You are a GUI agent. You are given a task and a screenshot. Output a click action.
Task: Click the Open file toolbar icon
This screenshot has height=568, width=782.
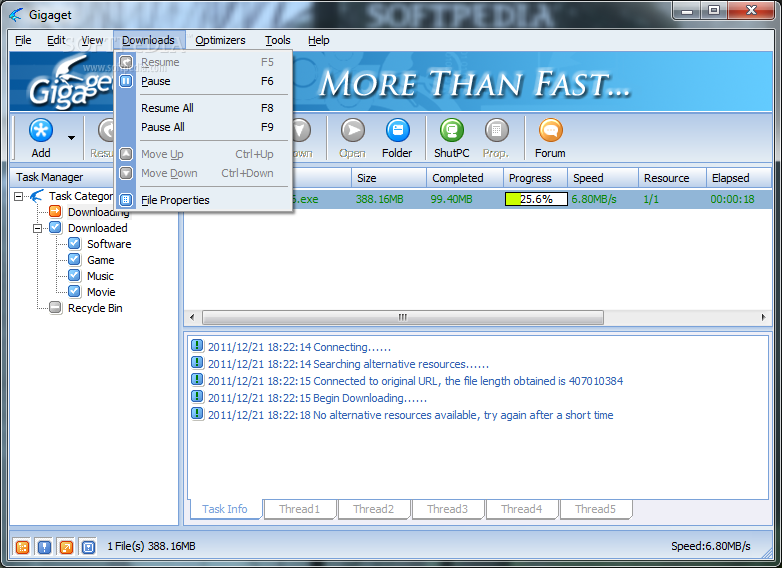353,131
